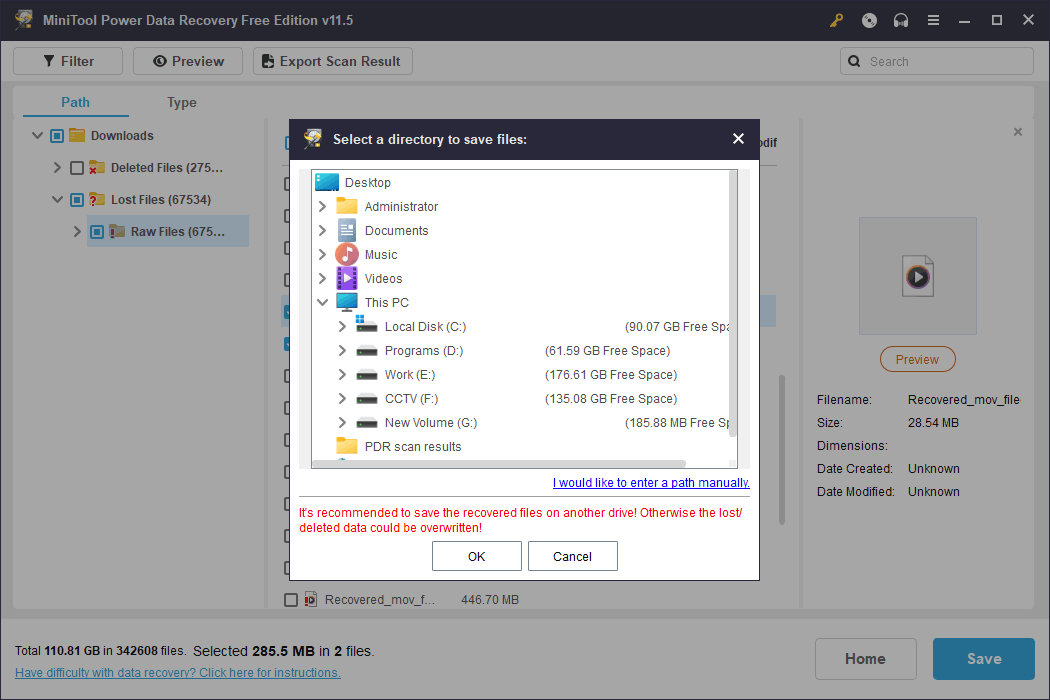Uncheck the Lost Files checkbox
The width and height of the screenshot is (1050, 700).
tap(77, 199)
